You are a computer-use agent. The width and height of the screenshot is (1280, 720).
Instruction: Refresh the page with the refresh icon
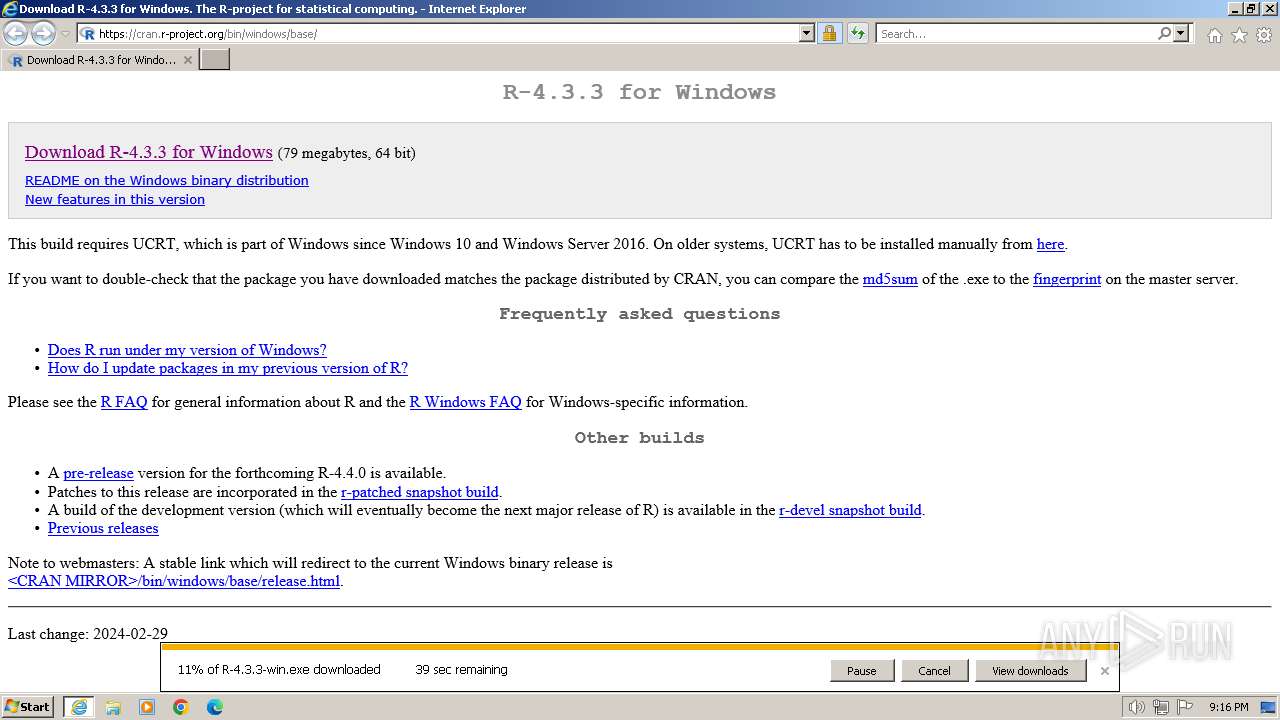click(857, 34)
